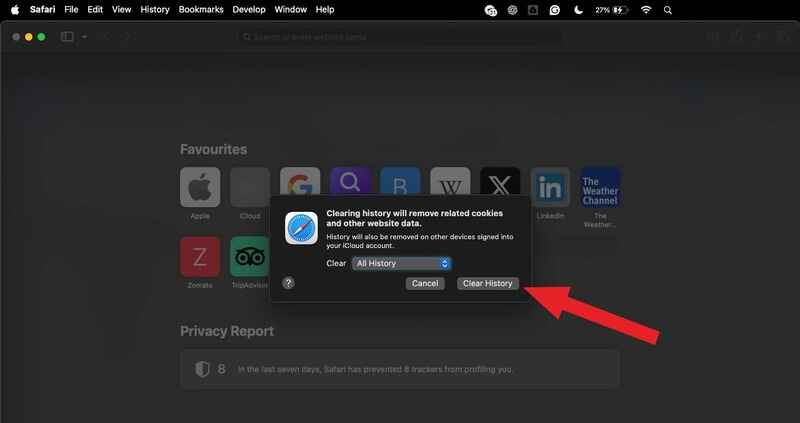
Task: Click the Grammarly menu bar icon
Action: 555,10
